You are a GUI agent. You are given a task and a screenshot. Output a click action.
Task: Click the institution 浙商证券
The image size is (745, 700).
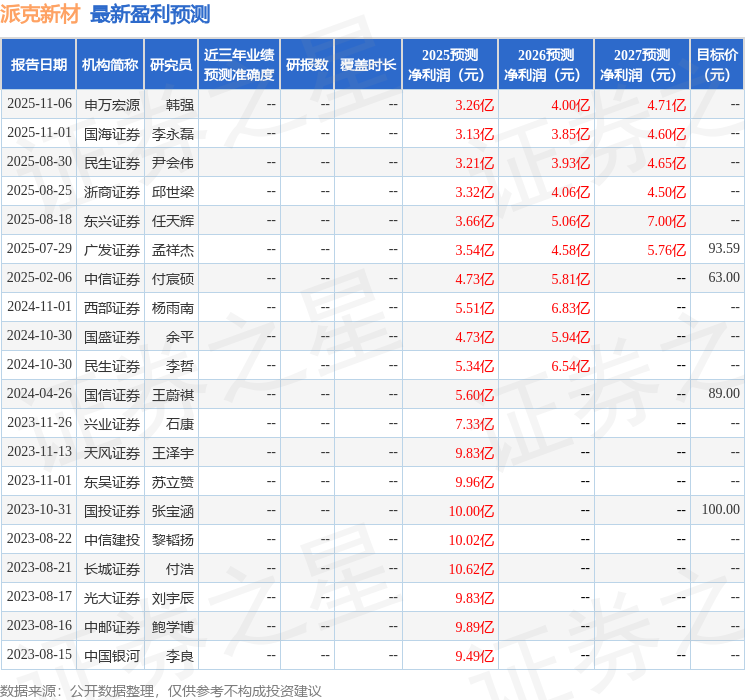click(x=112, y=192)
